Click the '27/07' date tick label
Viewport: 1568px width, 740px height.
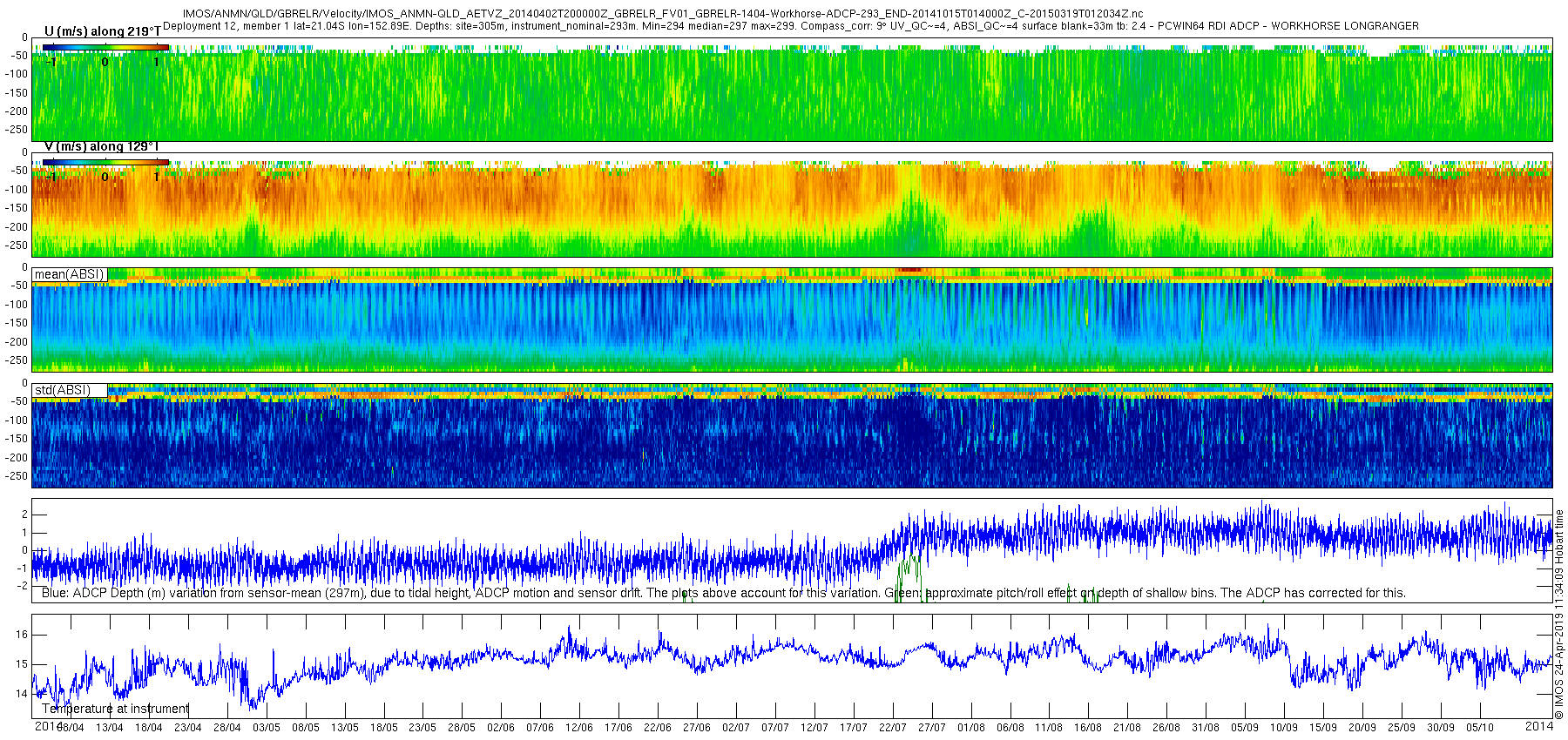tap(931, 728)
